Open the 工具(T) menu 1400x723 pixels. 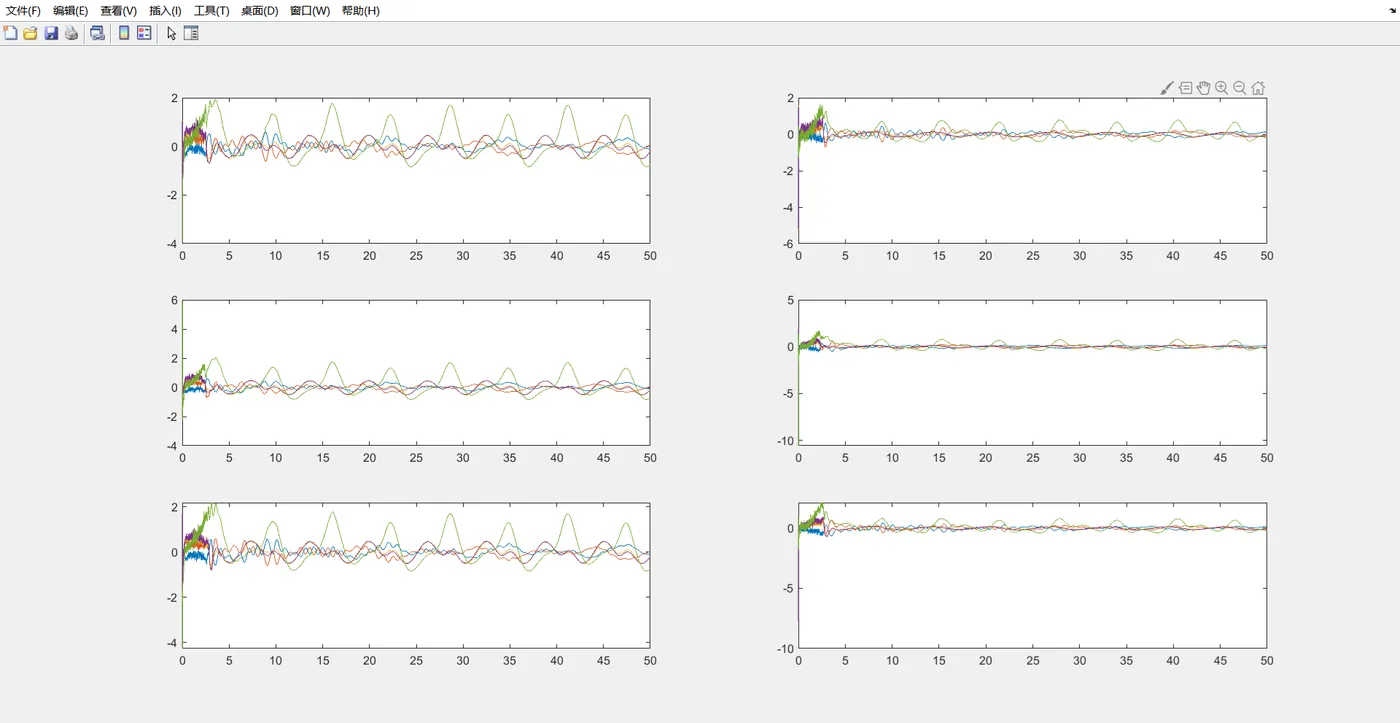pyautogui.click(x=211, y=11)
